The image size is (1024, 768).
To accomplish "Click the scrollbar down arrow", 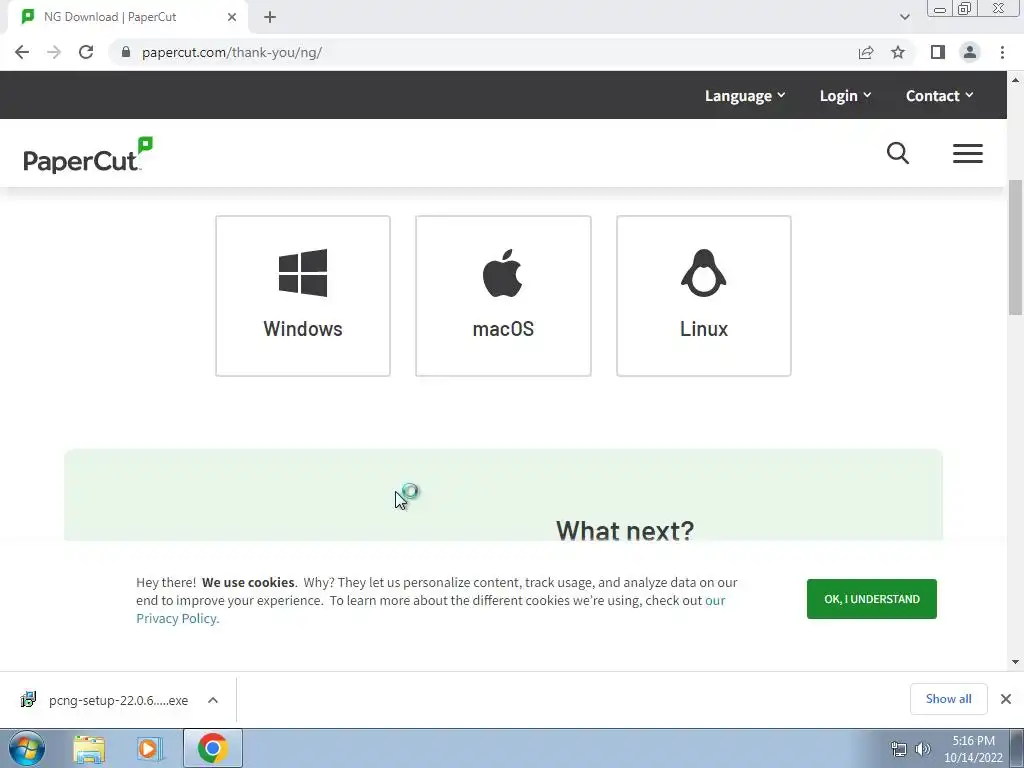I will (1016, 662).
